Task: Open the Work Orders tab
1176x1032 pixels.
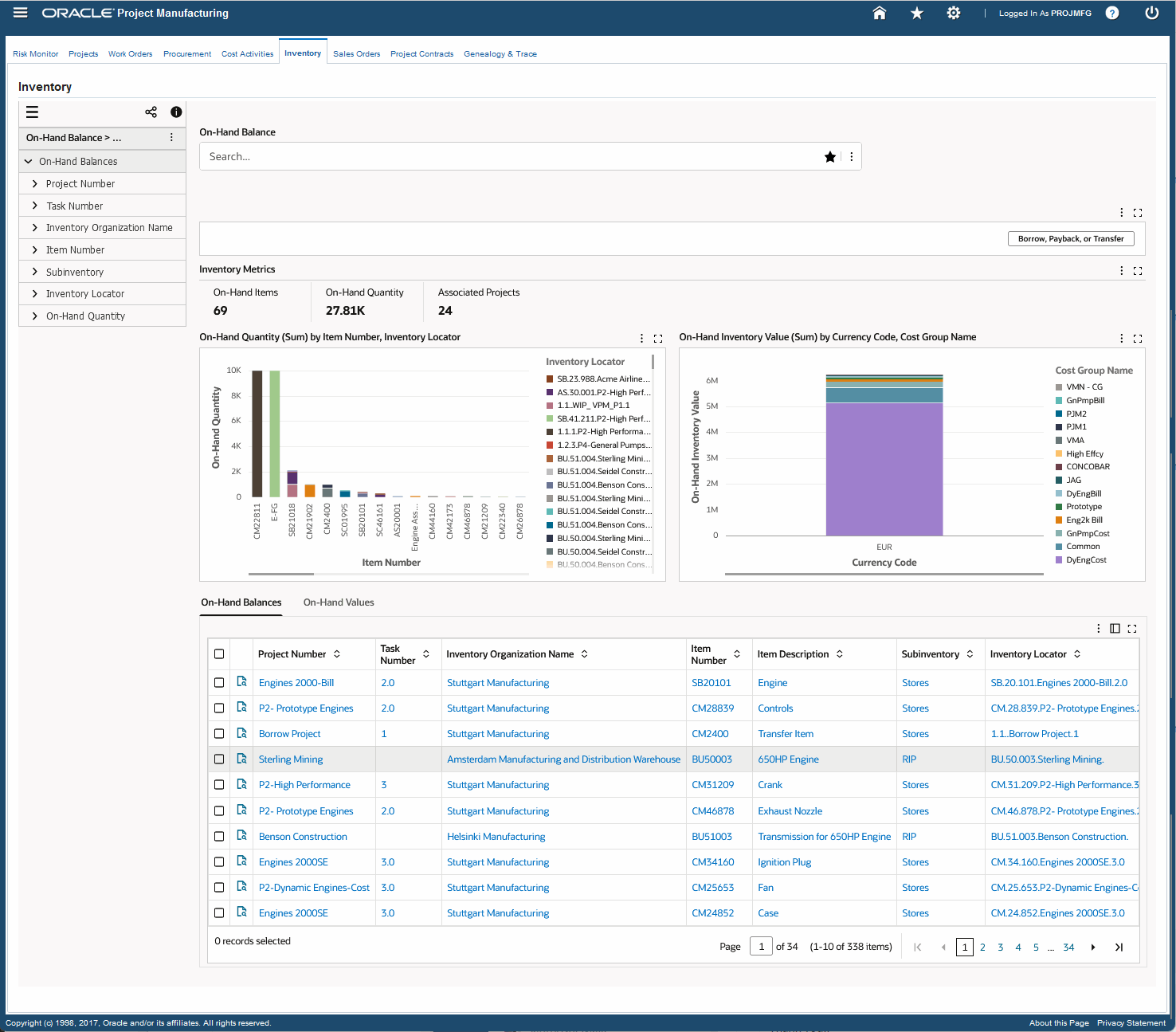Action: (x=131, y=54)
